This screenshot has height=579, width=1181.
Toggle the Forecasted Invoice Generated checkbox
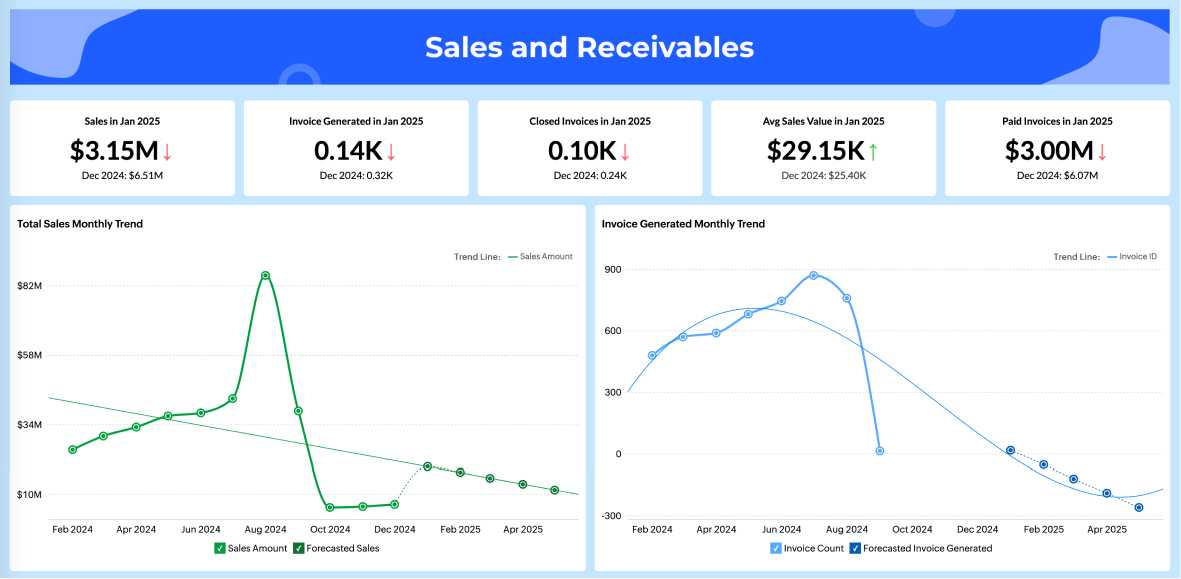[857, 548]
